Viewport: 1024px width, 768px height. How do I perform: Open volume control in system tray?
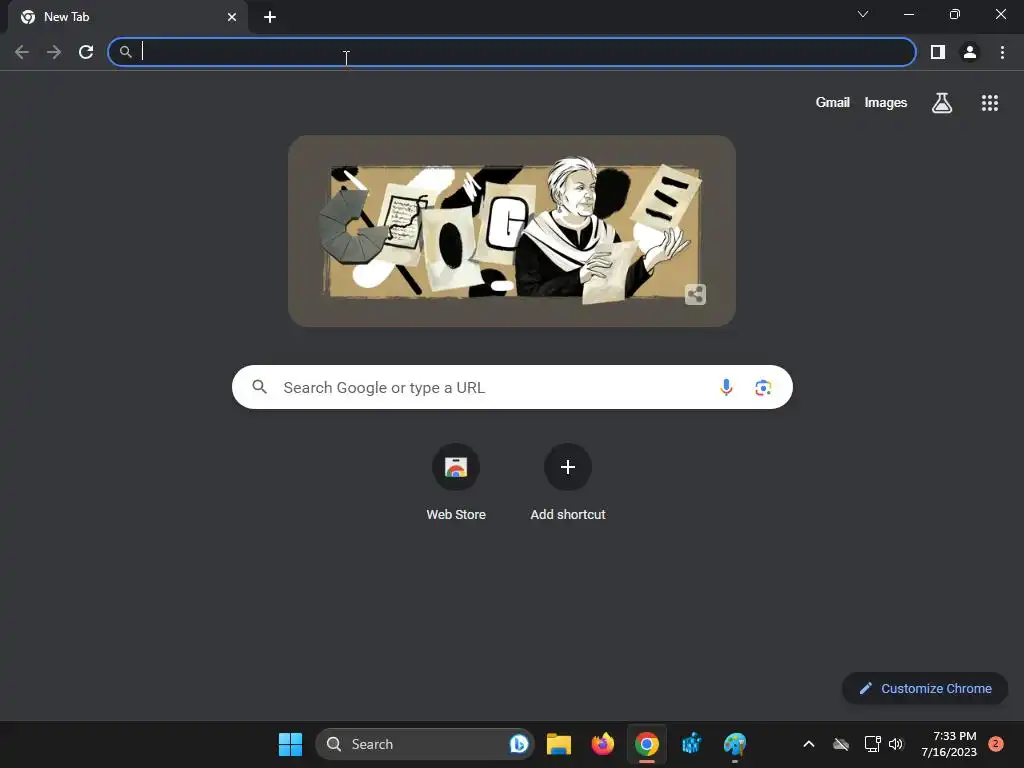click(x=896, y=744)
